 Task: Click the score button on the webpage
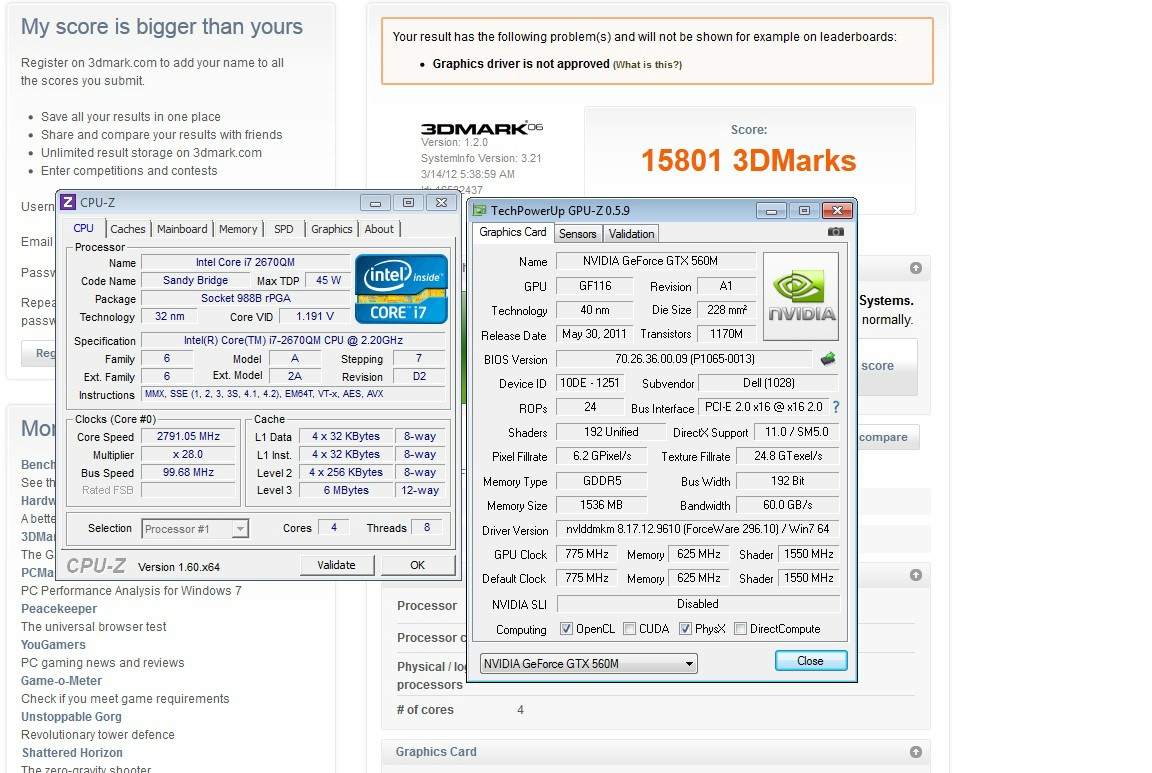tap(887, 366)
